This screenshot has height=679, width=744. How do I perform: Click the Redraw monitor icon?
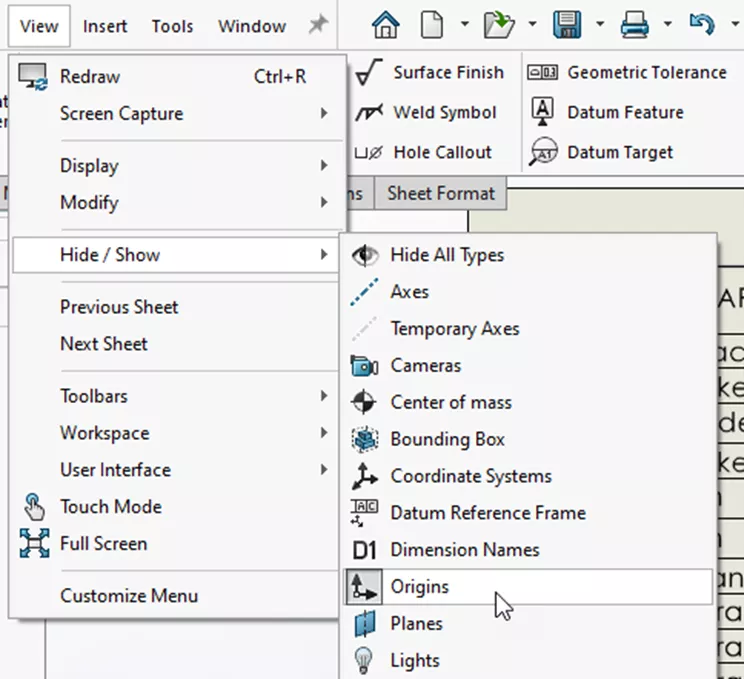(x=33, y=77)
